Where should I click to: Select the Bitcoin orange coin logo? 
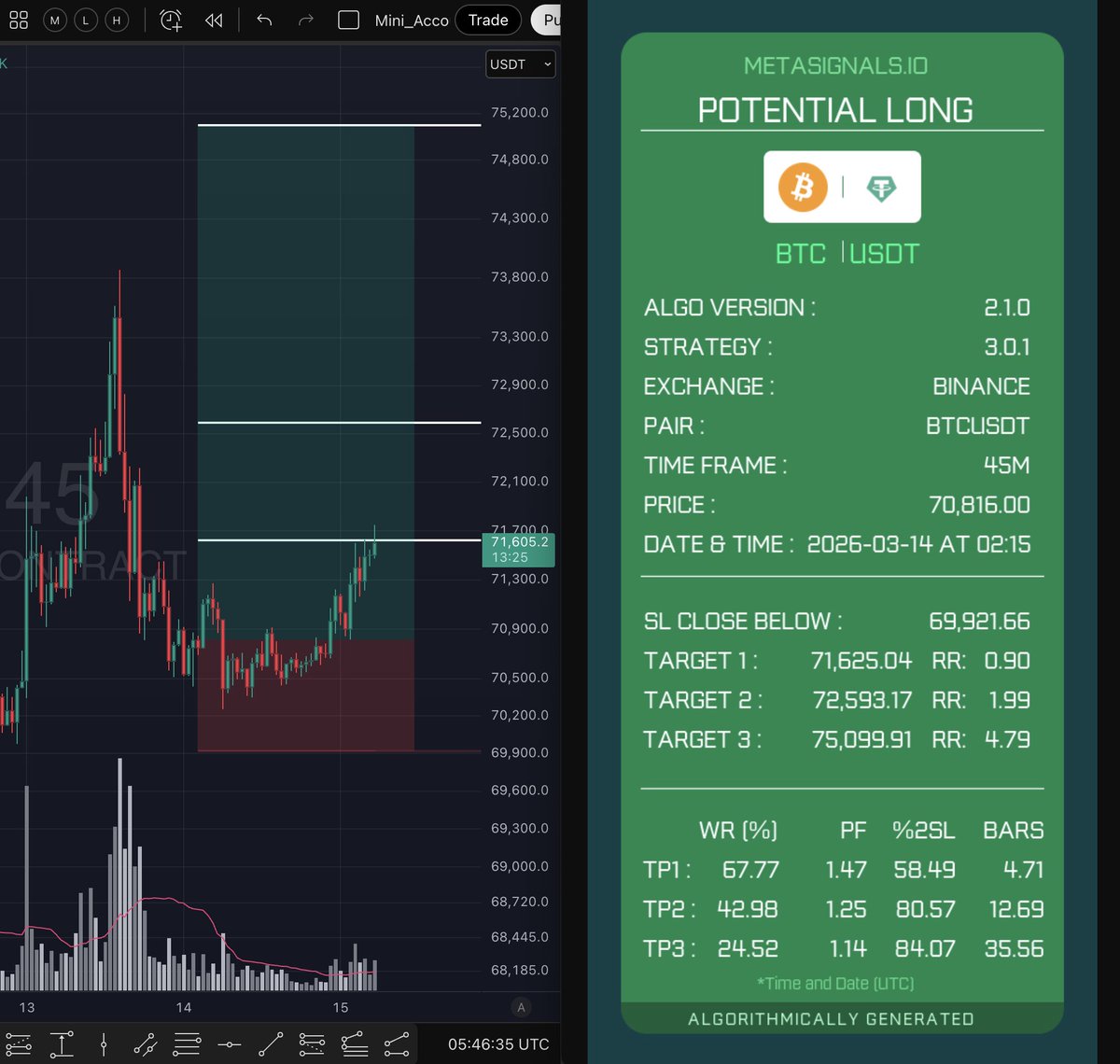(x=803, y=187)
